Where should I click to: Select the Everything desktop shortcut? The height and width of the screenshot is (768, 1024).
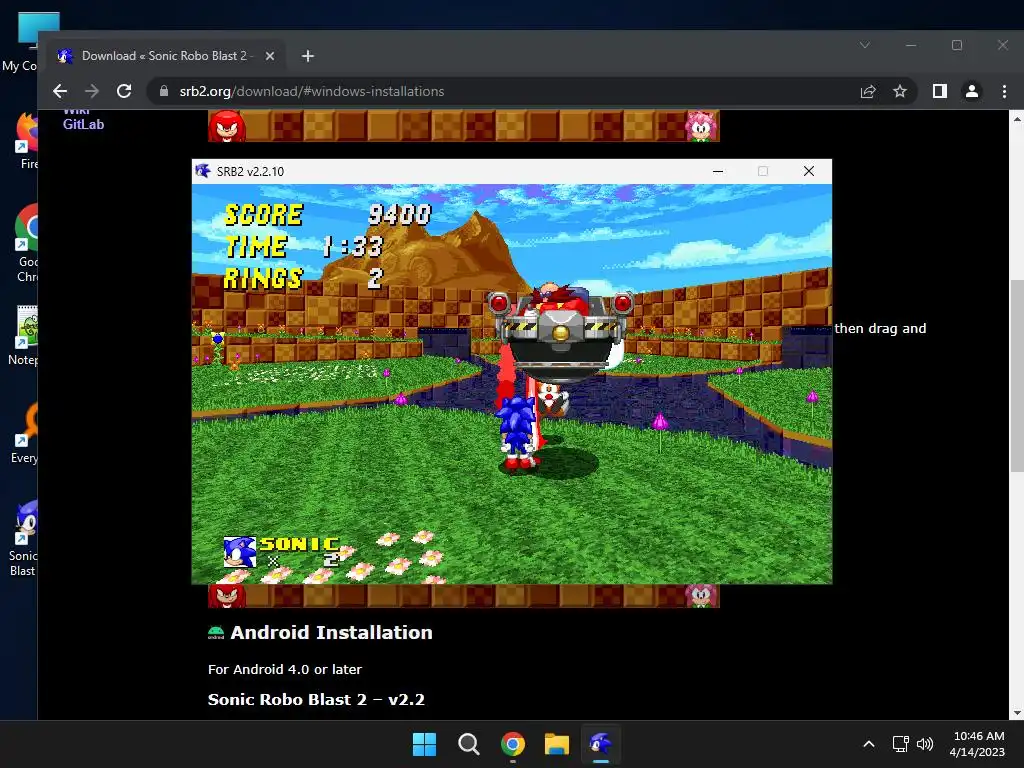point(25,434)
